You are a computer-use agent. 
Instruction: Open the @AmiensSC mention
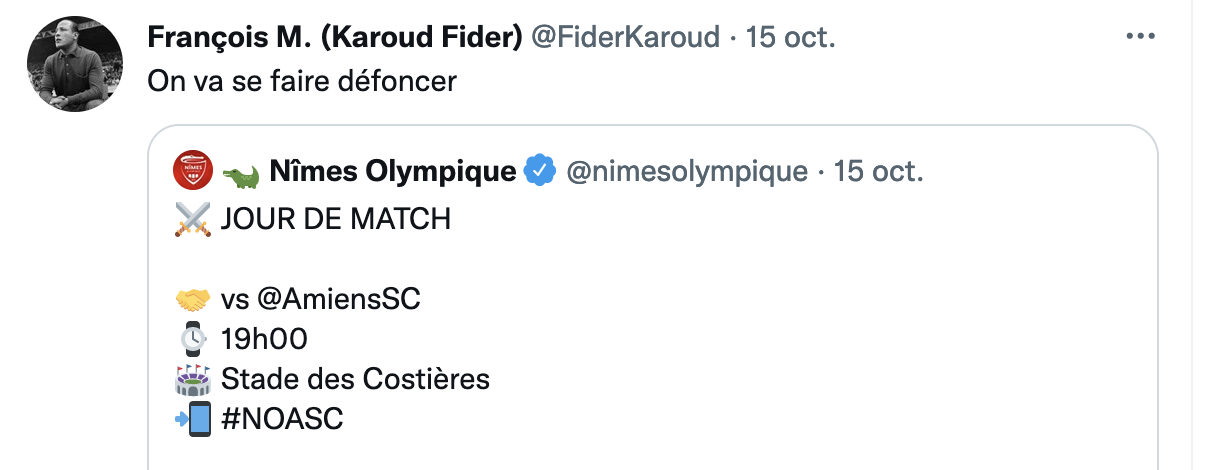click(340, 300)
